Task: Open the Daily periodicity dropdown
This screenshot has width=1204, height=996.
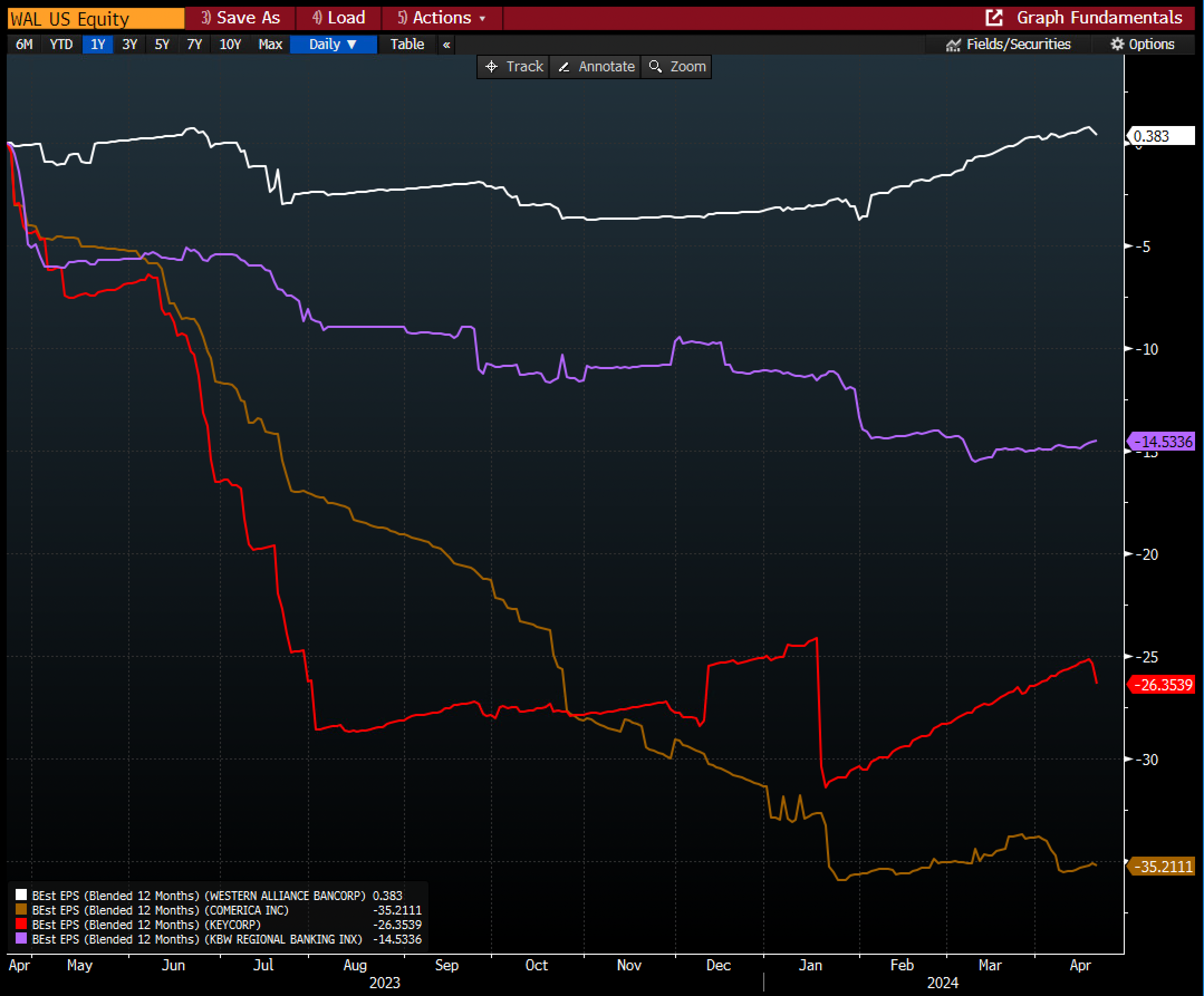Action: [x=334, y=45]
